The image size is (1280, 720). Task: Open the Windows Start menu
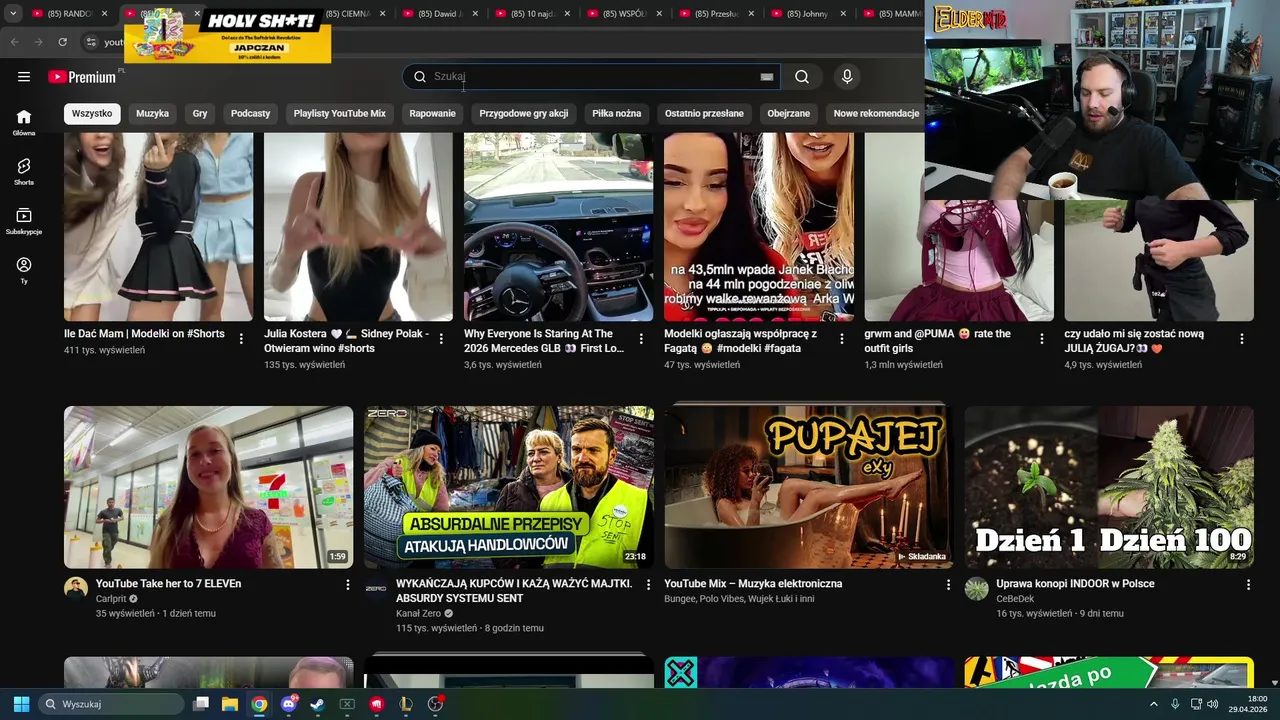[21, 704]
